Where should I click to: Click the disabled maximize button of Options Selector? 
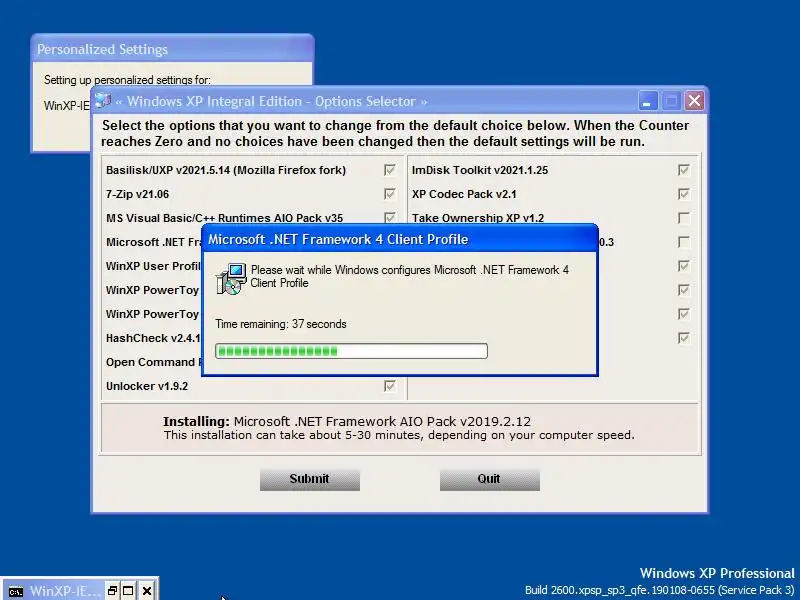[671, 101]
